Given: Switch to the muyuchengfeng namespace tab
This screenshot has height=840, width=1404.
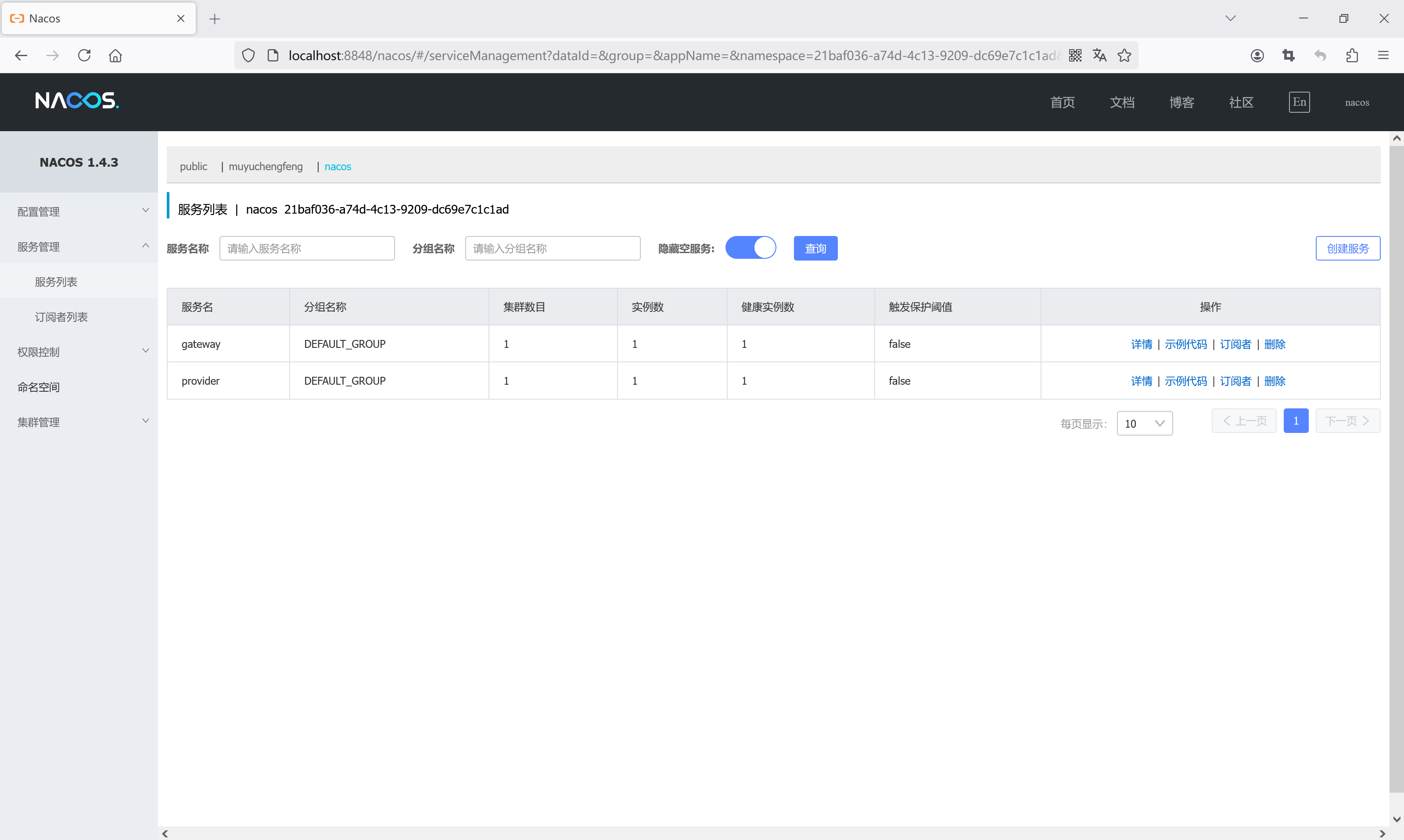Looking at the screenshot, I should 266,166.
